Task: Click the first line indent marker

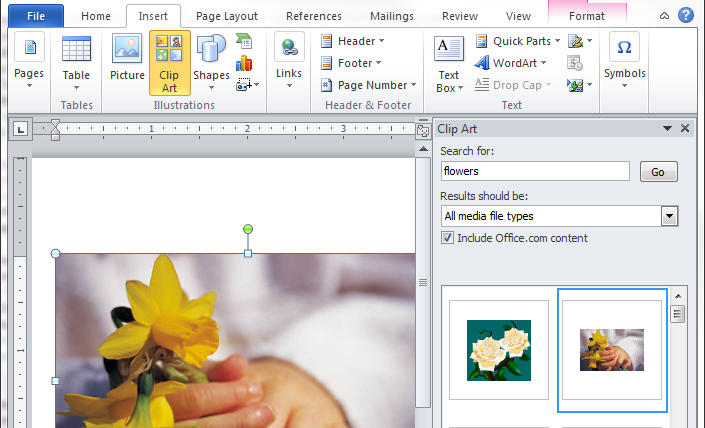Action: (x=55, y=124)
